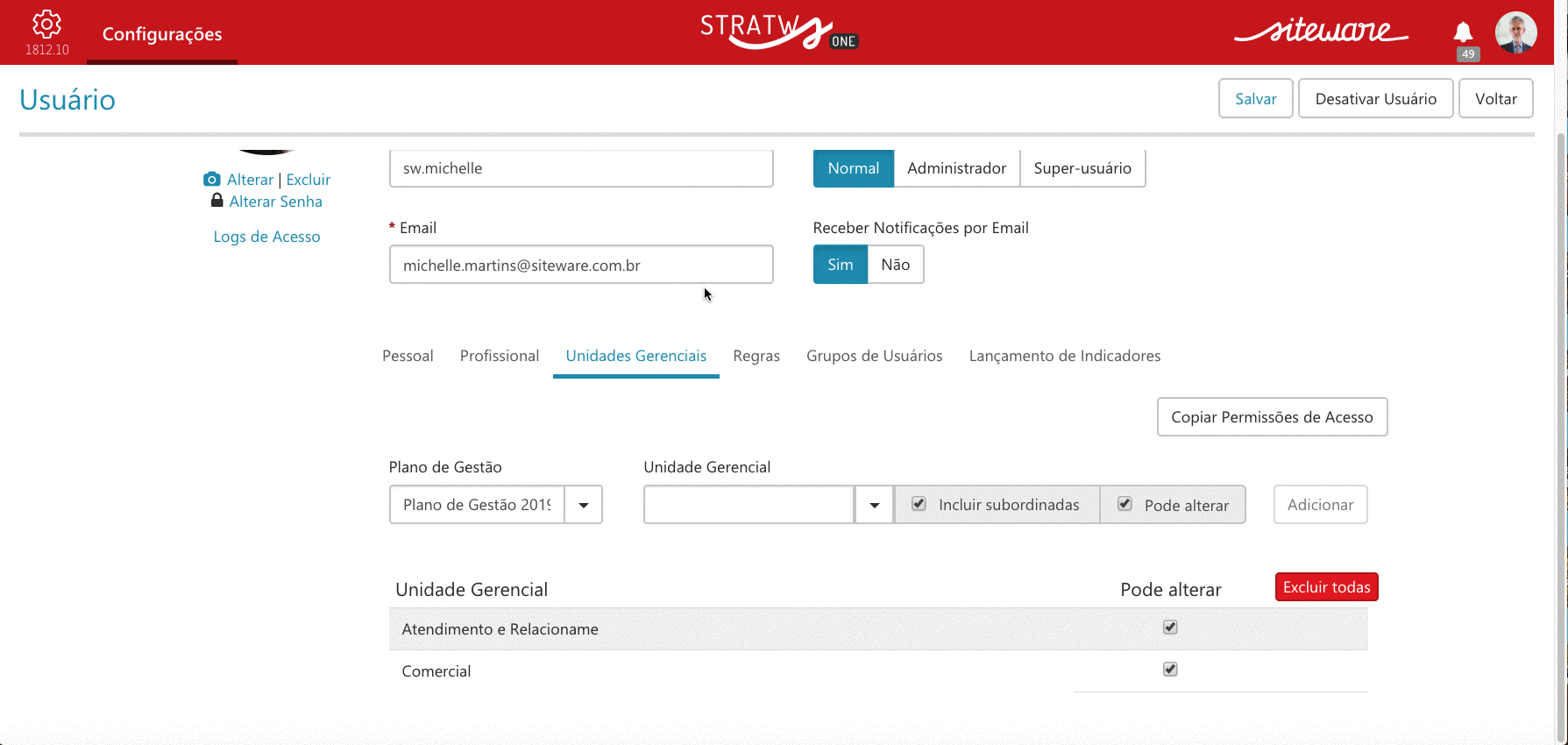Click the Configurações header item
The image size is (1568, 745).
(x=162, y=34)
